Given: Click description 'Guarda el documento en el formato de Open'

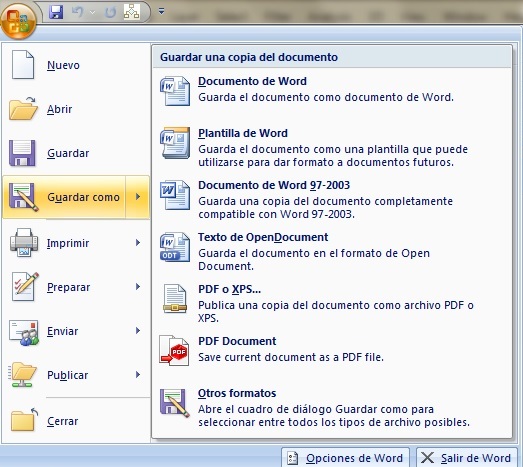Looking at the screenshot, I should click(314, 253).
